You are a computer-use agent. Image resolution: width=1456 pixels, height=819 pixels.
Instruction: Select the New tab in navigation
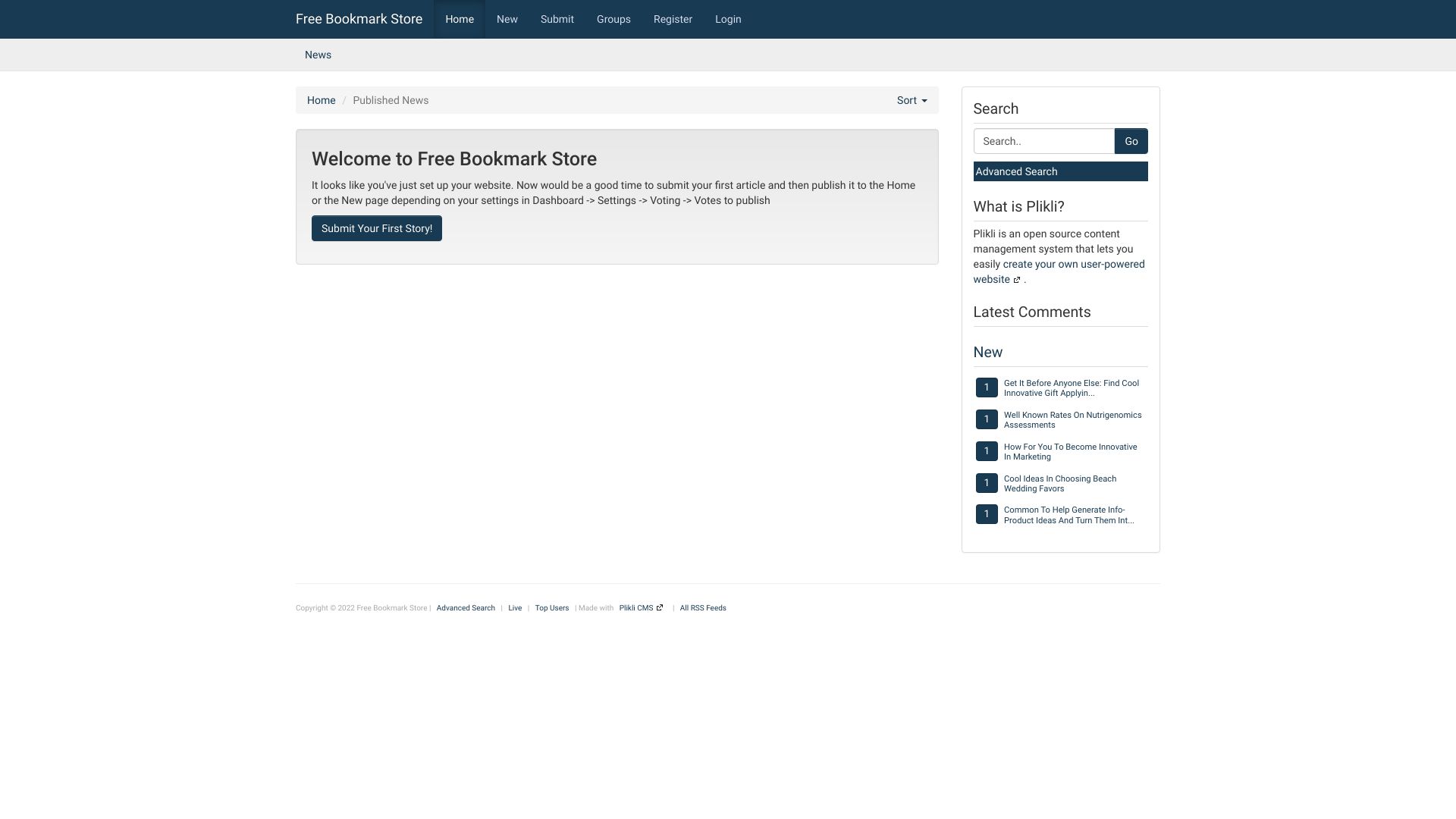click(x=507, y=19)
